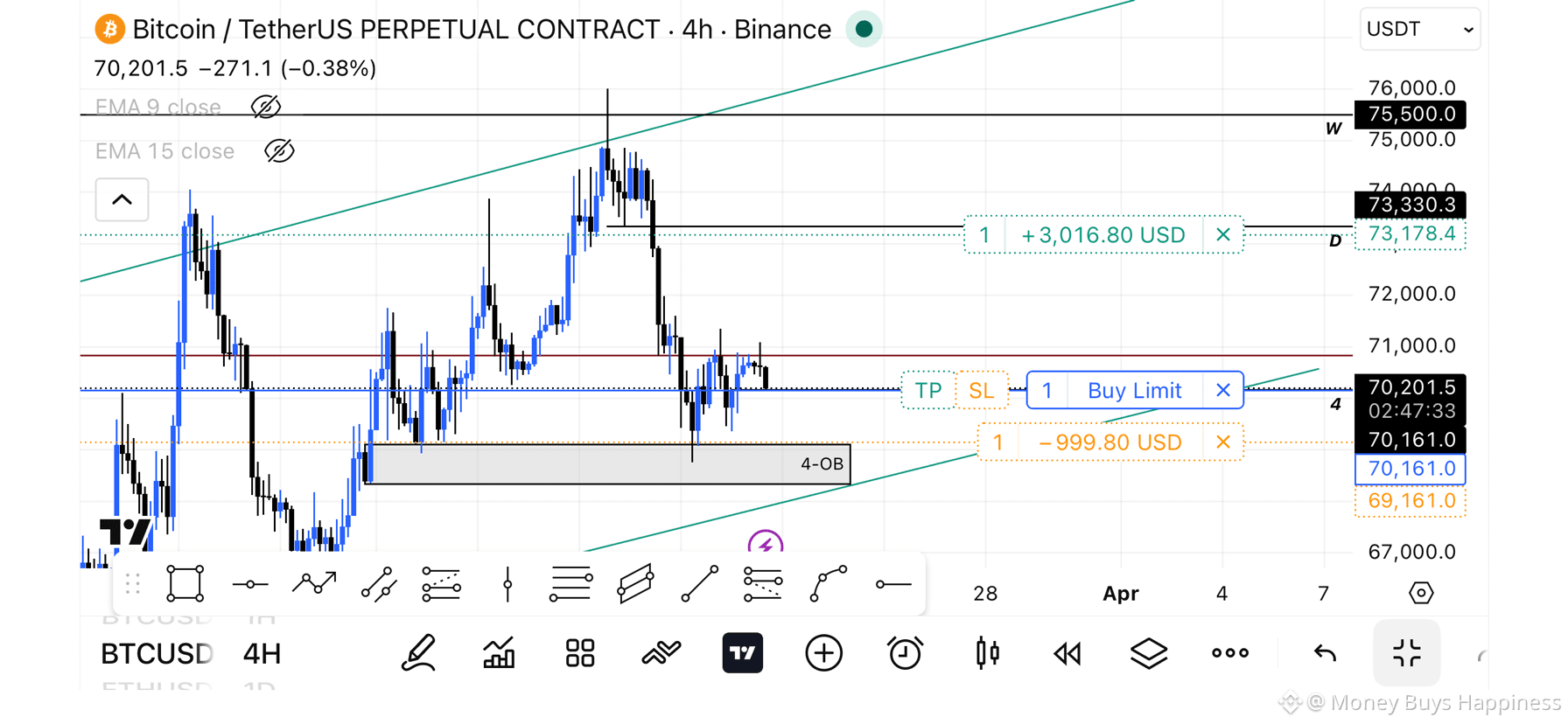Screen dimensions: 1568x724
Task: Open chart settings hexagon icon
Action: [1421, 593]
